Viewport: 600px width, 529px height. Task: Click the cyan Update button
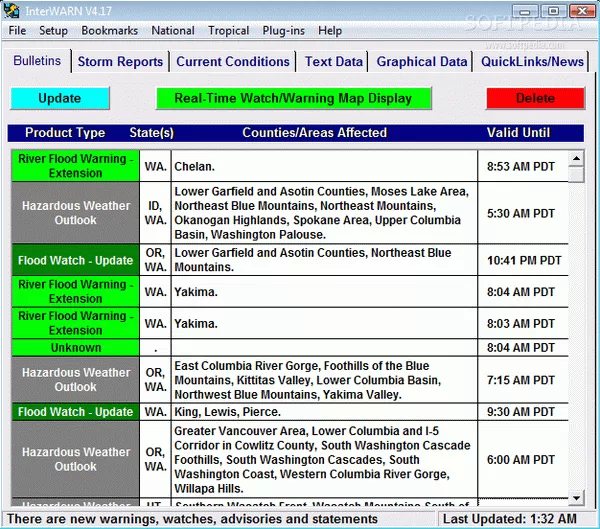click(x=60, y=98)
